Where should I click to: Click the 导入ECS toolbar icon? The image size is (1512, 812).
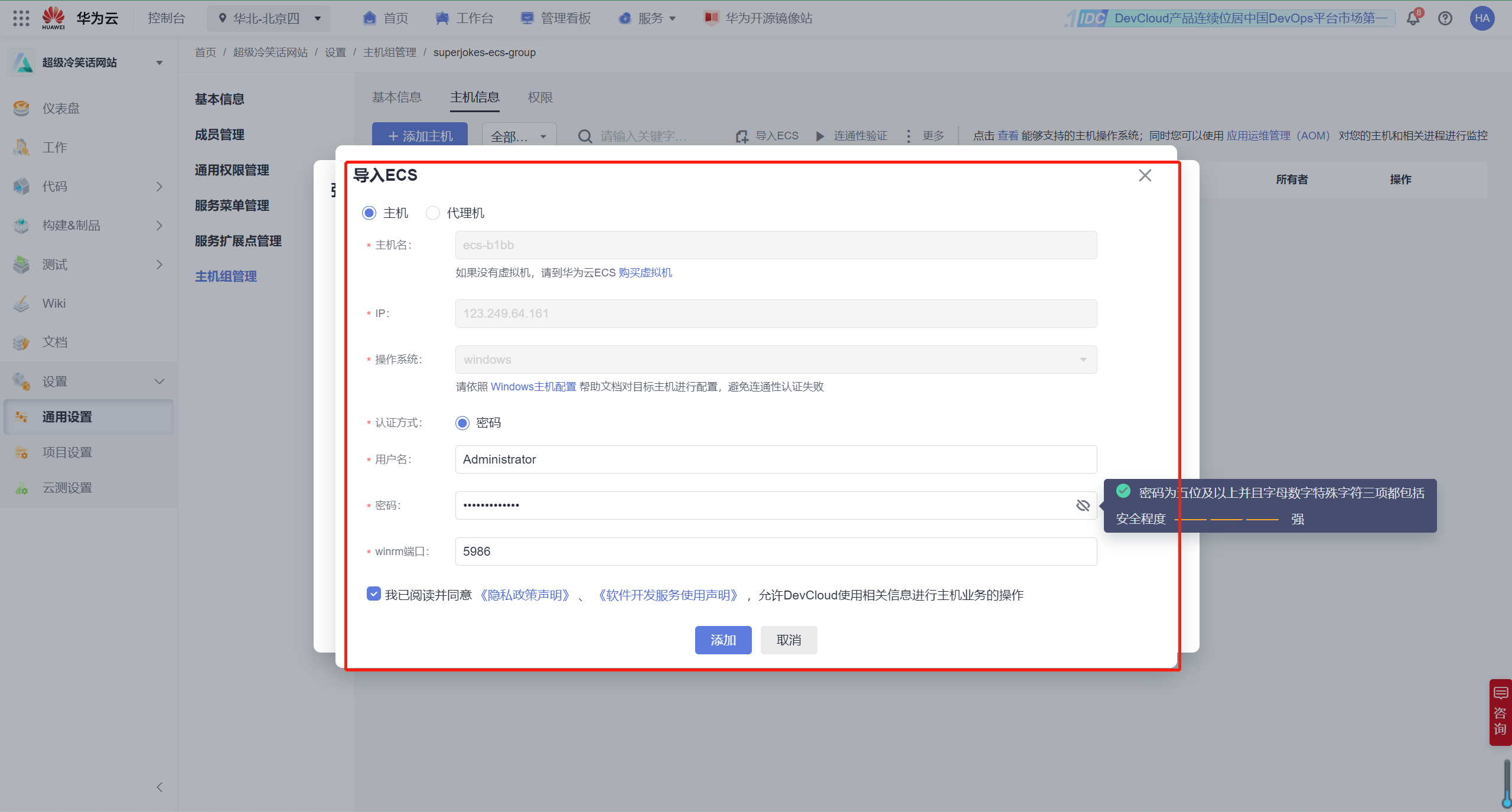742,136
